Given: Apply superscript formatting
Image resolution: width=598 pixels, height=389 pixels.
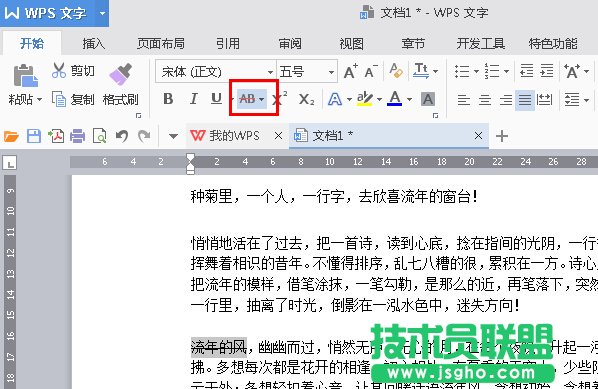Looking at the screenshot, I should click(281, 99).
